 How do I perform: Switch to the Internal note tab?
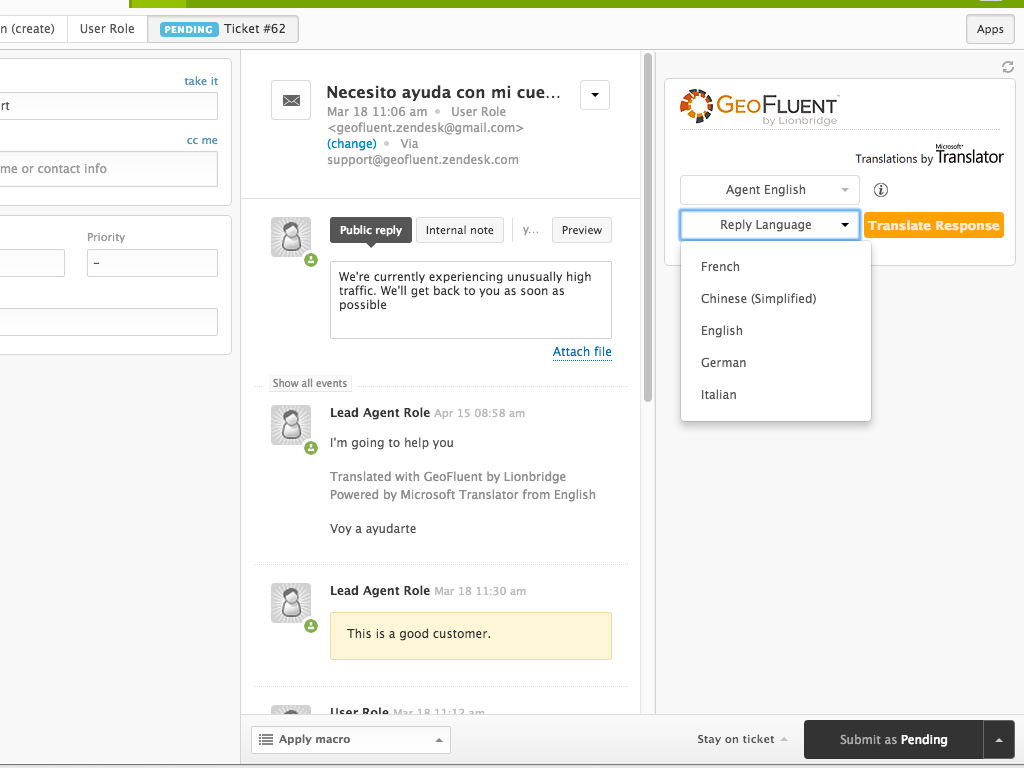(x=460, y=230)
